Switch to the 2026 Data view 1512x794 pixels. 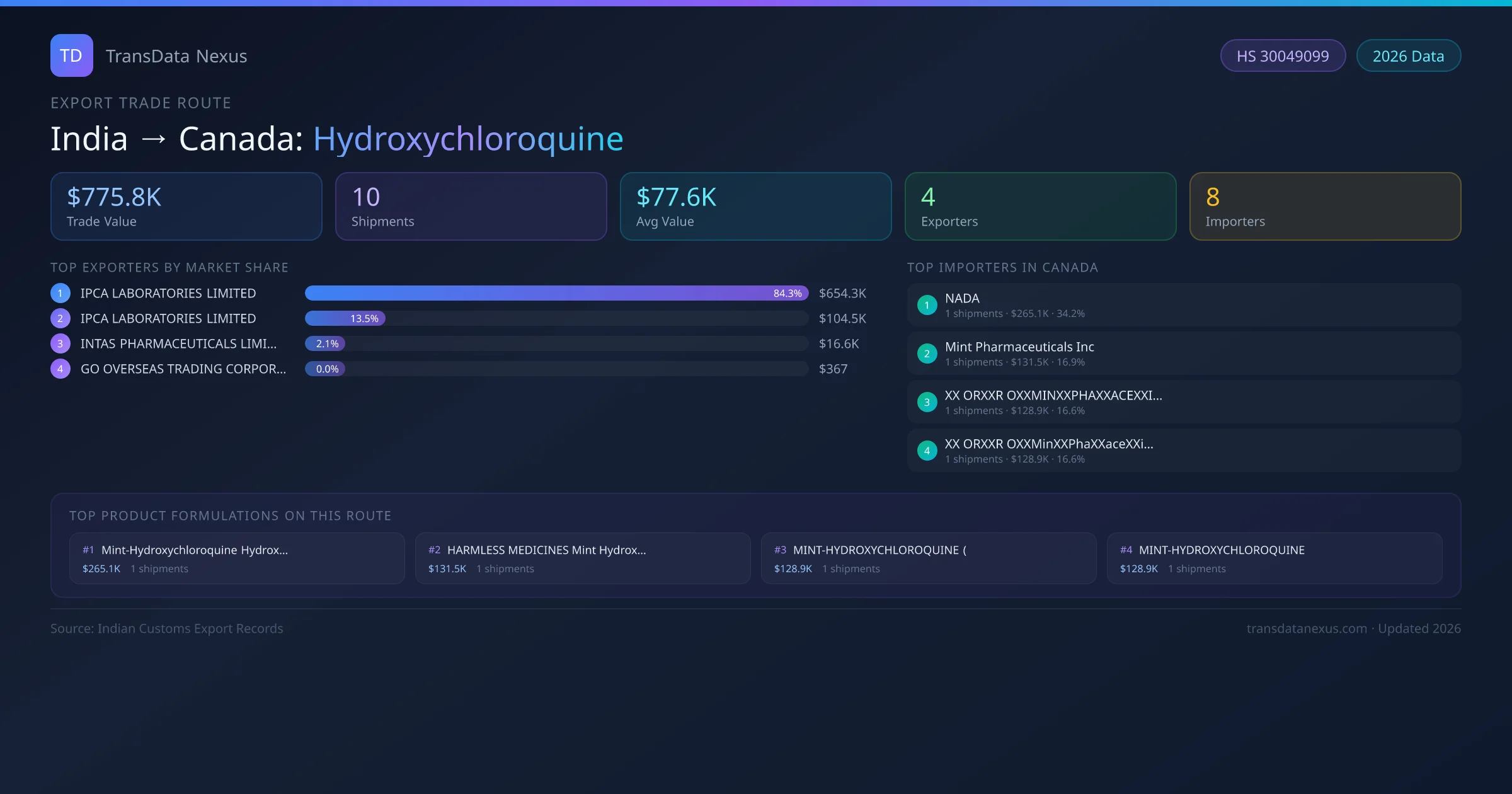1408,55
